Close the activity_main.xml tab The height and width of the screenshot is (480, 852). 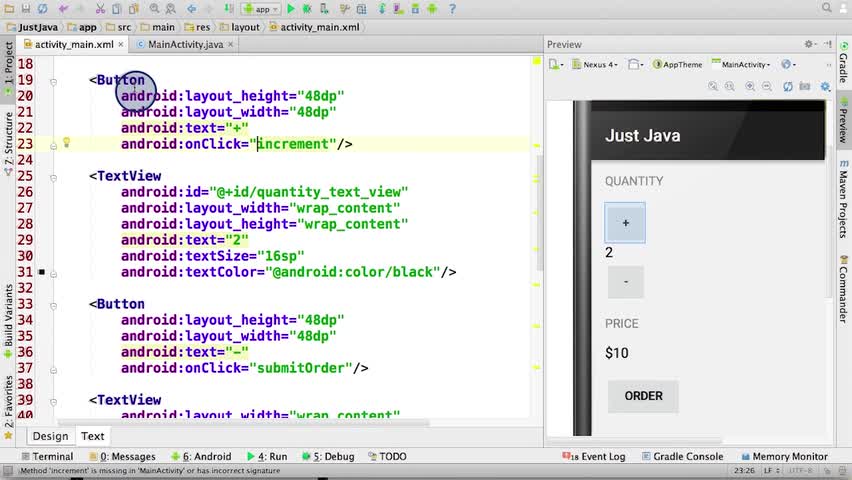[121, 45]
